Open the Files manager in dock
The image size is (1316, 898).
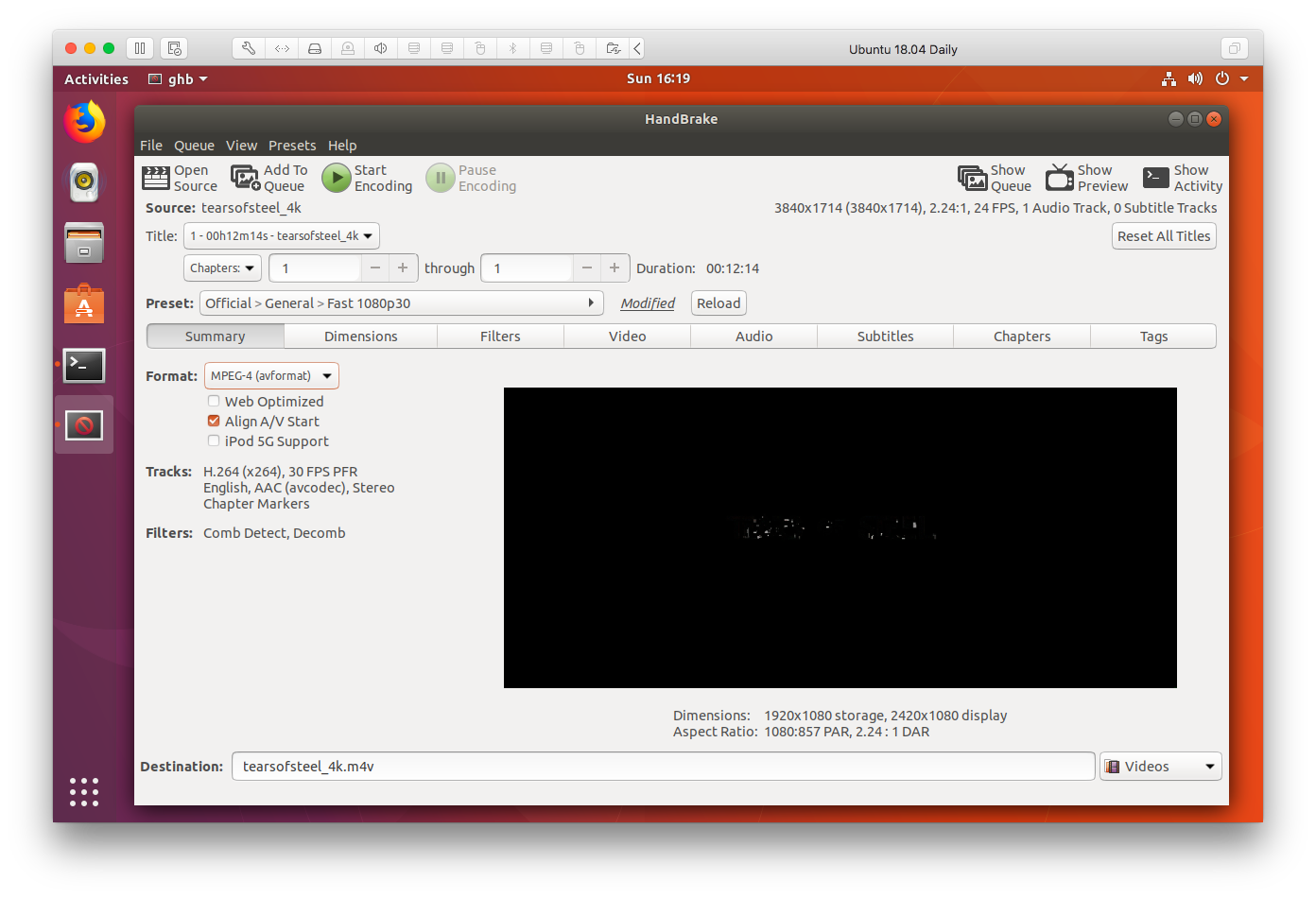click(84, 243)
